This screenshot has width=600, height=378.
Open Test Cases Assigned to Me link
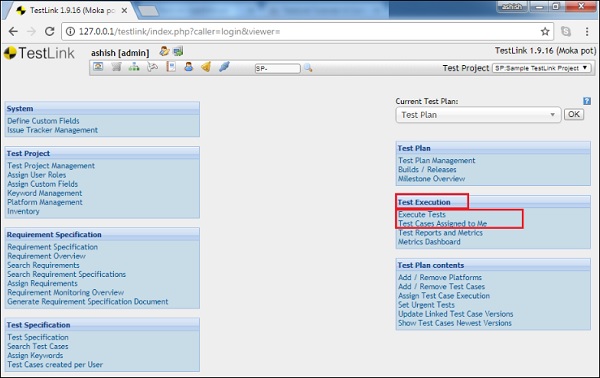(x=442, y=223)
